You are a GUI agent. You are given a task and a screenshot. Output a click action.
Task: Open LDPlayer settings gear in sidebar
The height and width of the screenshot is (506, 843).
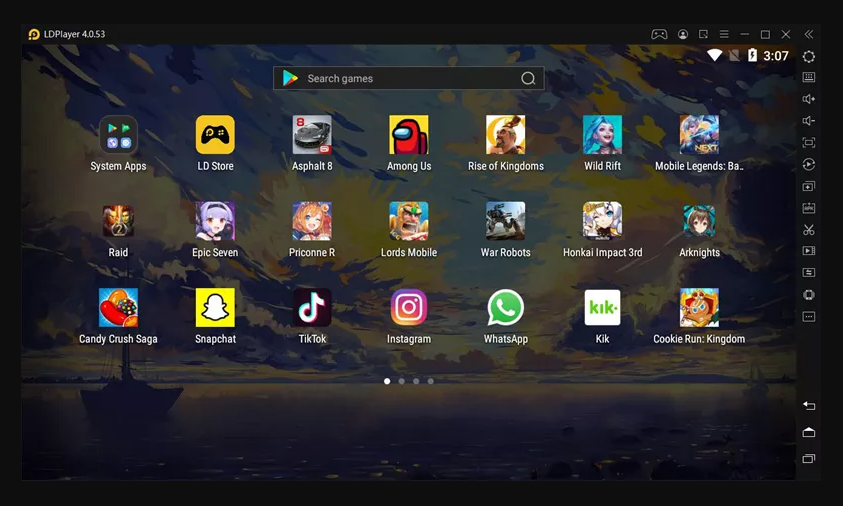tap(809, 56)
